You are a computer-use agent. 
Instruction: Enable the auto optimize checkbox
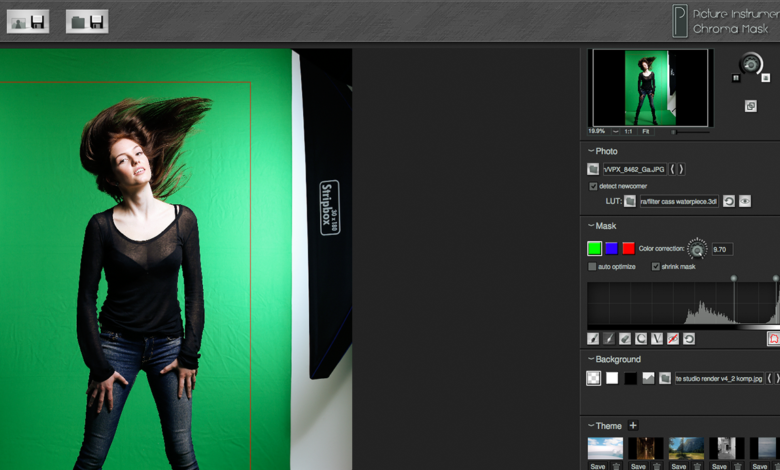[x=593, y=266]
